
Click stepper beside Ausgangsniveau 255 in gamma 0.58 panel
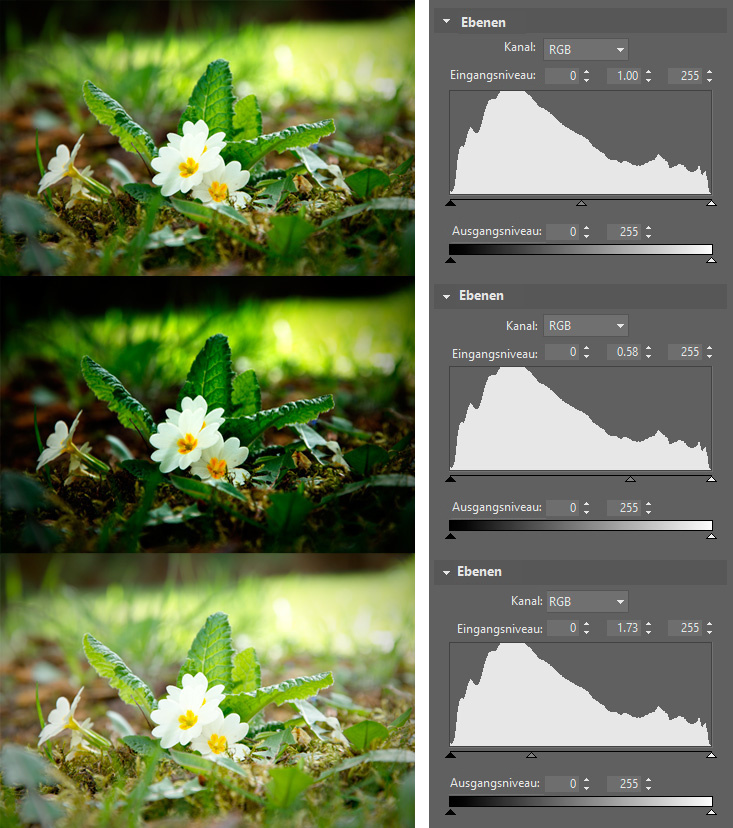[649, 508]
